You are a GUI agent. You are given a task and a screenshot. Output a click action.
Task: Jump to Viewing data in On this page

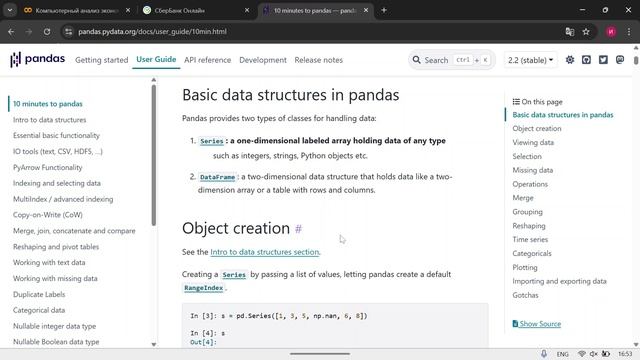[x=533, y=142]
